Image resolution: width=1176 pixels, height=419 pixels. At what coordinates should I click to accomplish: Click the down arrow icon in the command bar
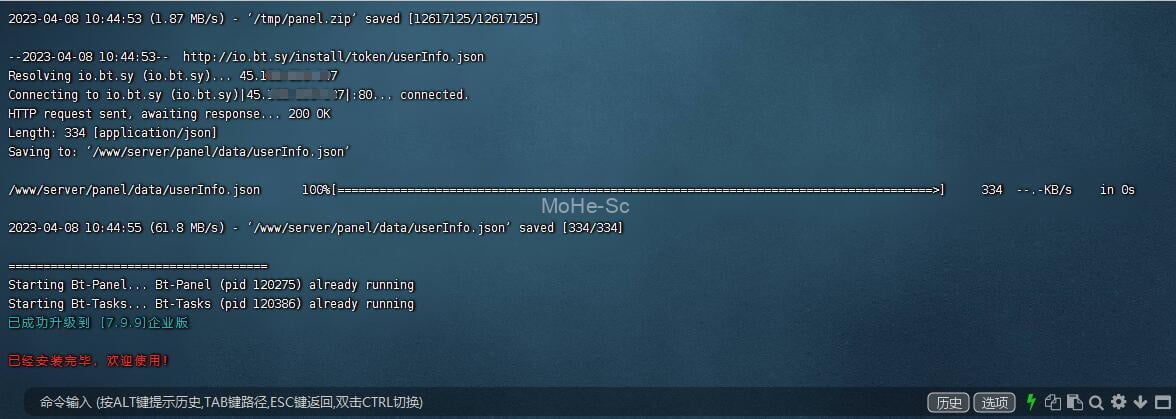pyautogui.click(x=1141, y=403)
